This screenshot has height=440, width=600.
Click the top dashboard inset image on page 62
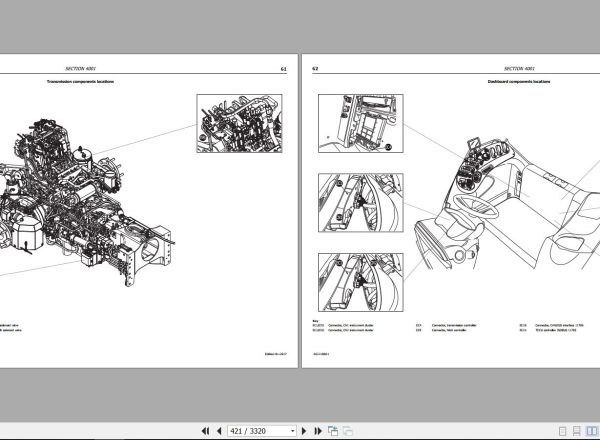pos(360,124)
